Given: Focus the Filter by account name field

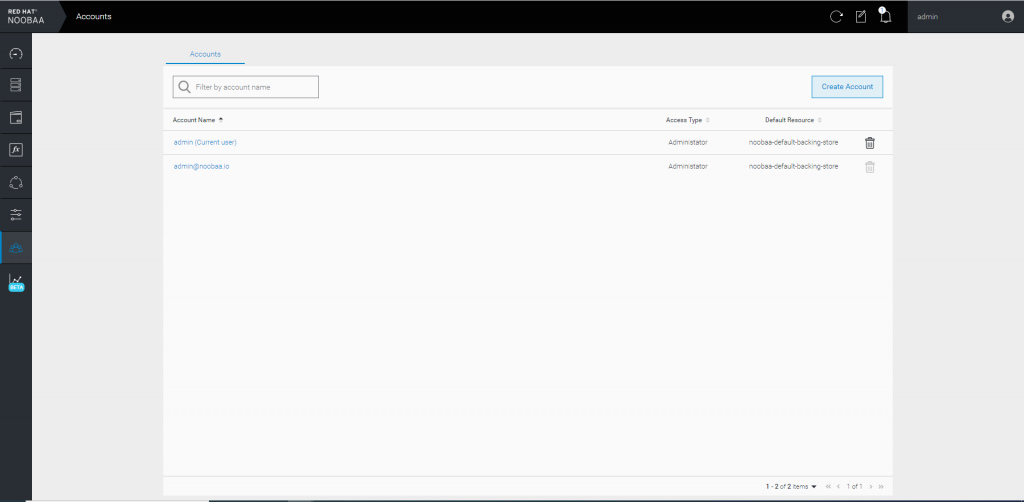Looking at the screenshot, I should pyautogui.click(x=246, y=87).
